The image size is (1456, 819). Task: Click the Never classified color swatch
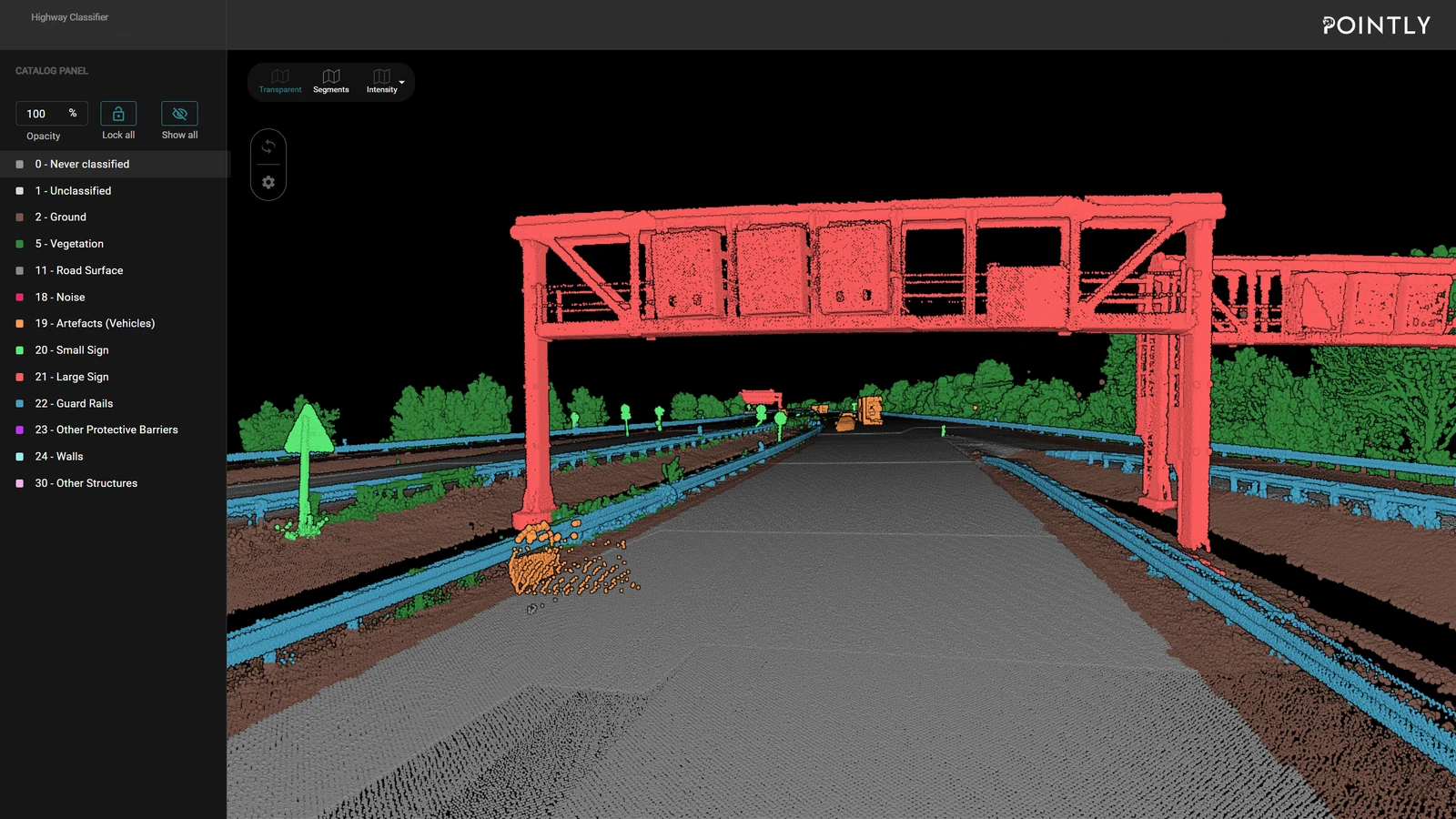[20, 165]
